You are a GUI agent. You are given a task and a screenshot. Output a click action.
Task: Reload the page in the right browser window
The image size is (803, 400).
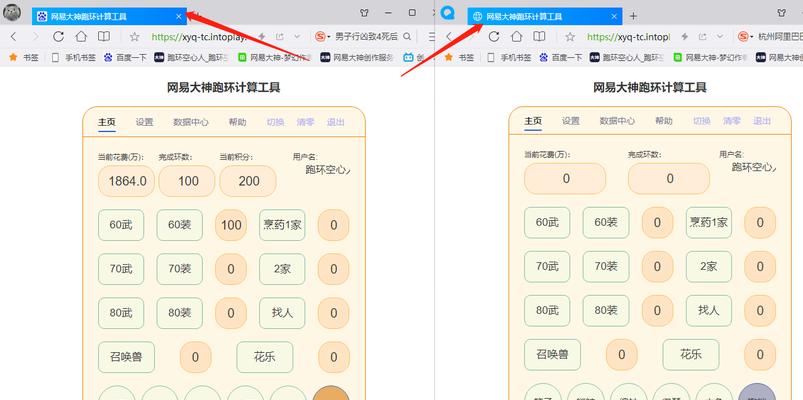(494, 37)
